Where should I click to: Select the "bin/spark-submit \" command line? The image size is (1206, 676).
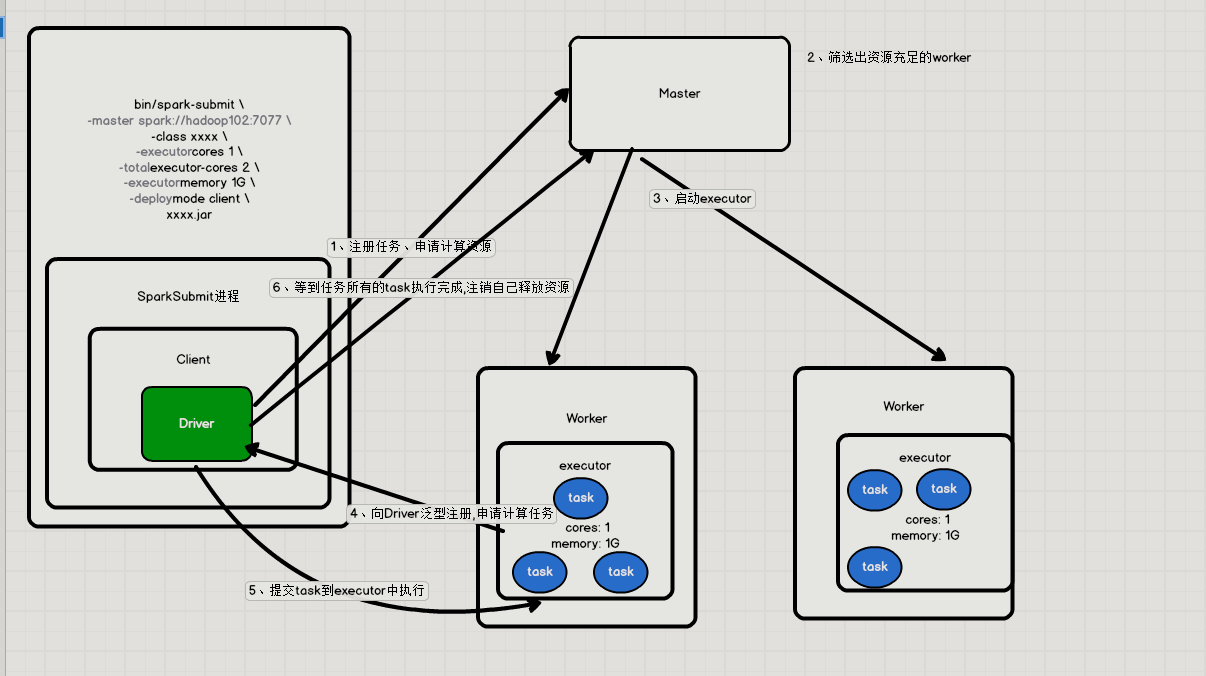coord(189,104)
